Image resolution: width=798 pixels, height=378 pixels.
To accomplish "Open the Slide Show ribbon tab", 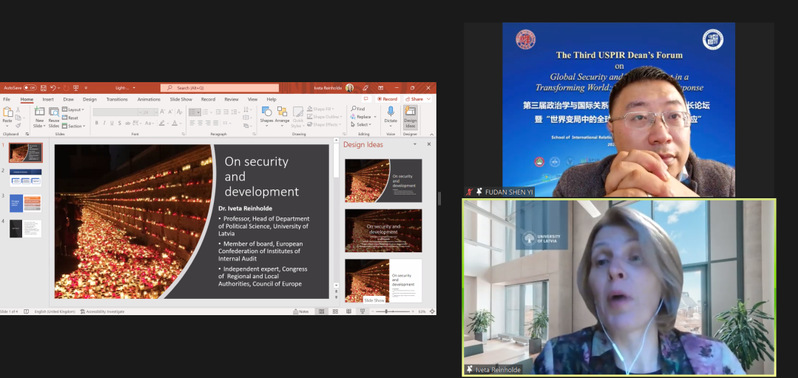I will click(181, 99).
